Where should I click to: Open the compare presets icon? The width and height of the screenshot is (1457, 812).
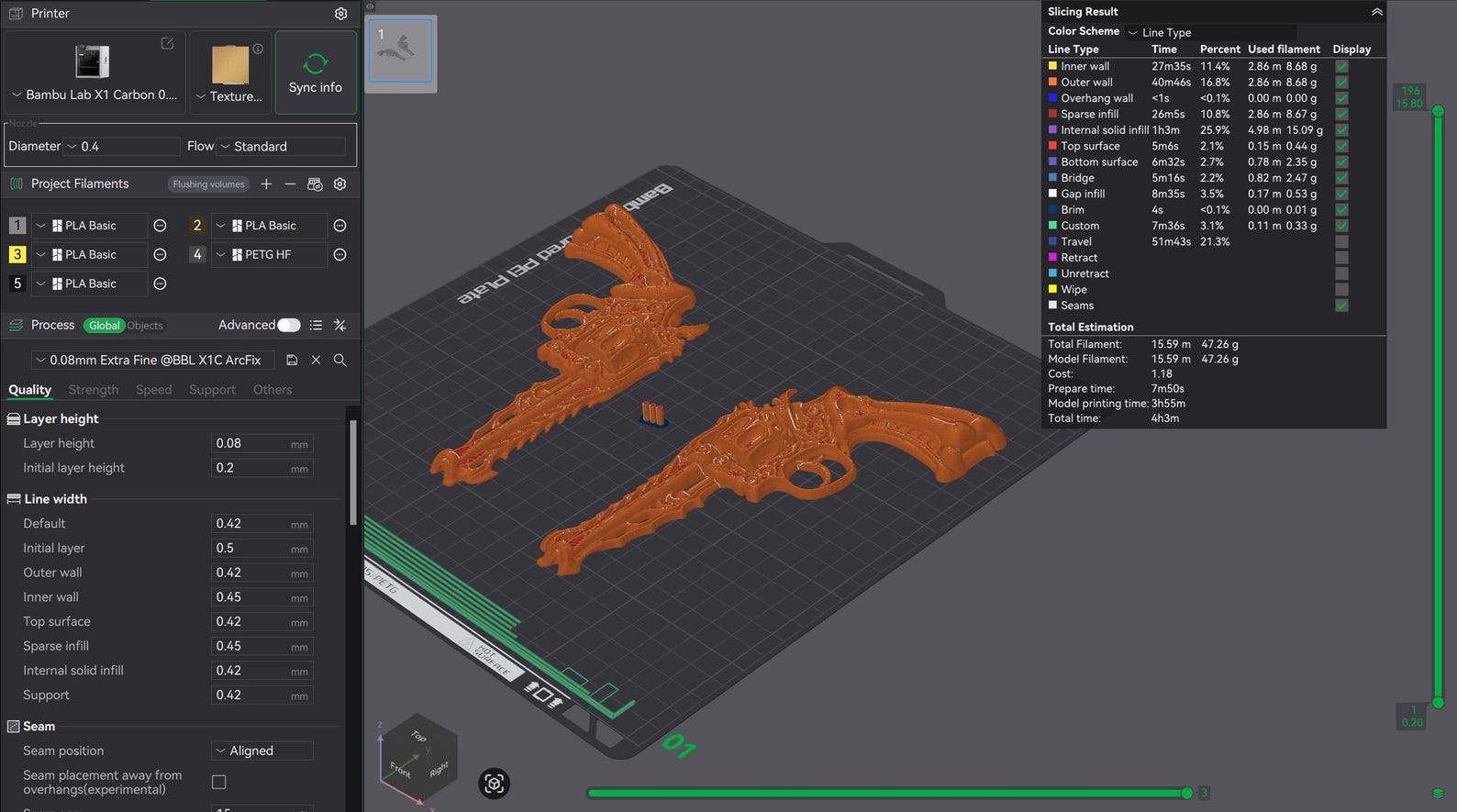pyautogui.click(x=339, y=325)
